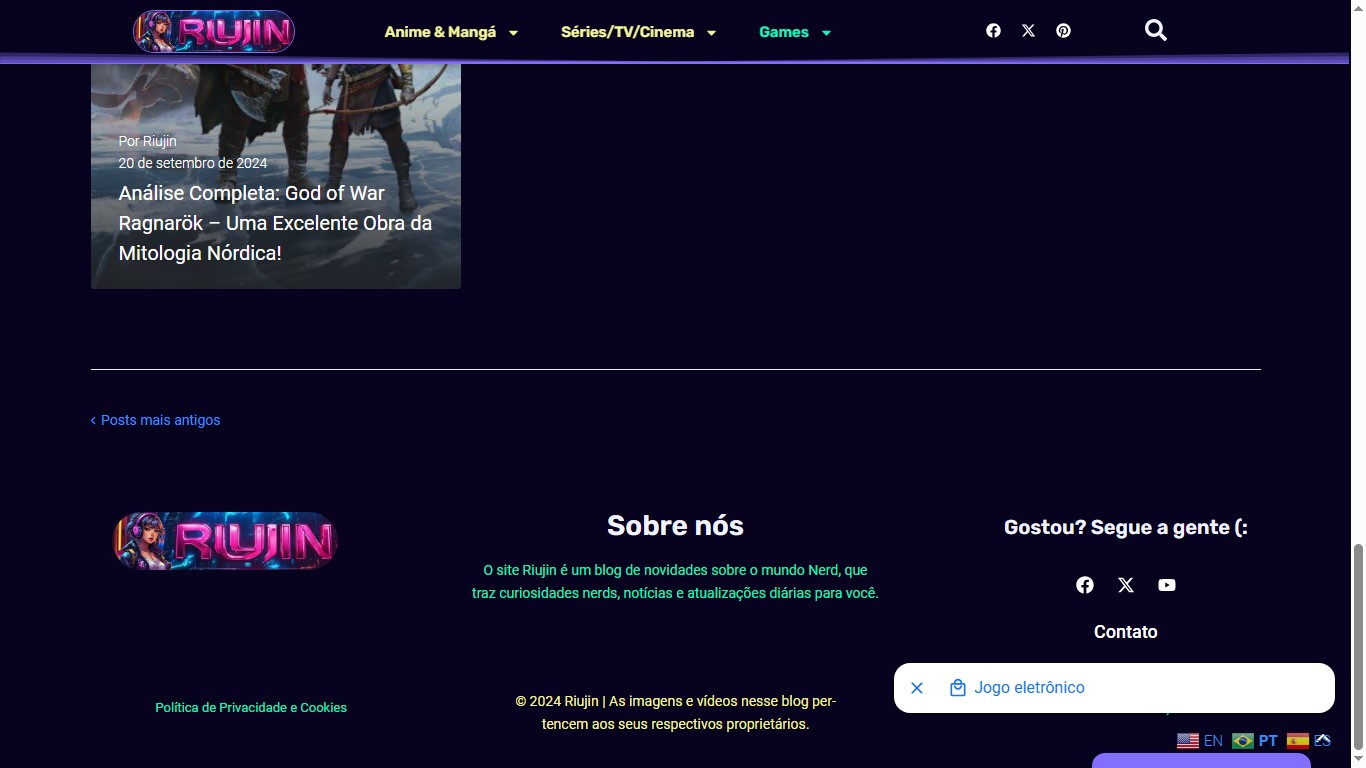Open Pinterest profile from header icon

pos(1063,31)
